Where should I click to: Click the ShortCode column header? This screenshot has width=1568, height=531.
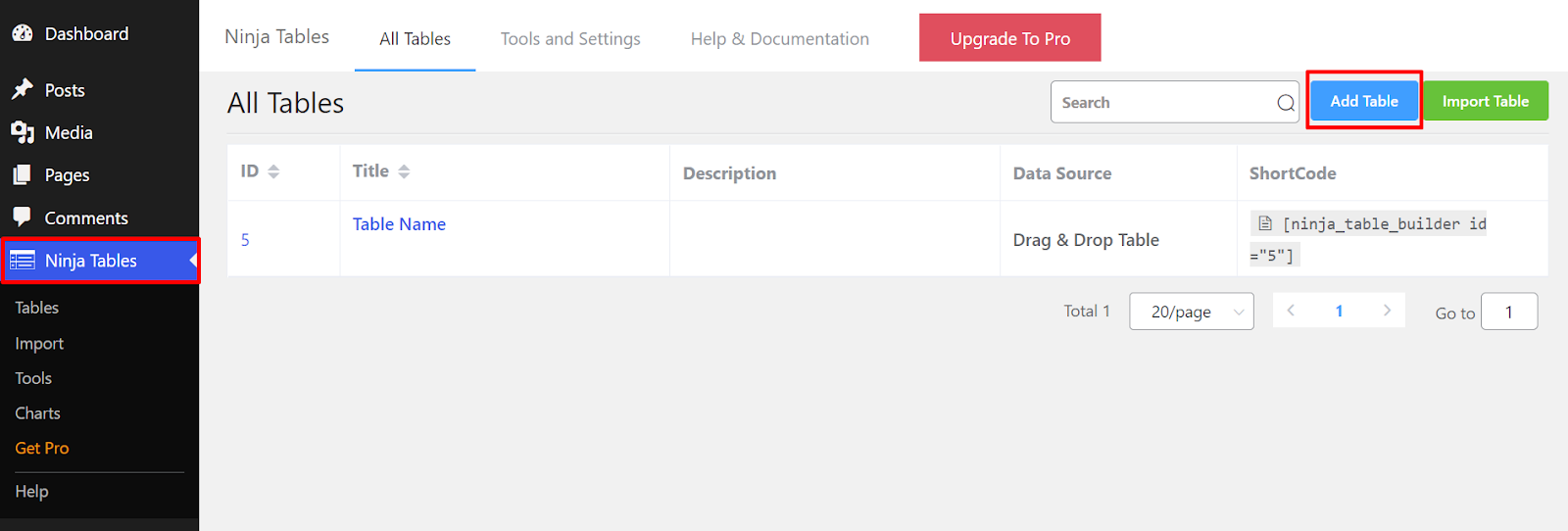tap(1293, 173)
